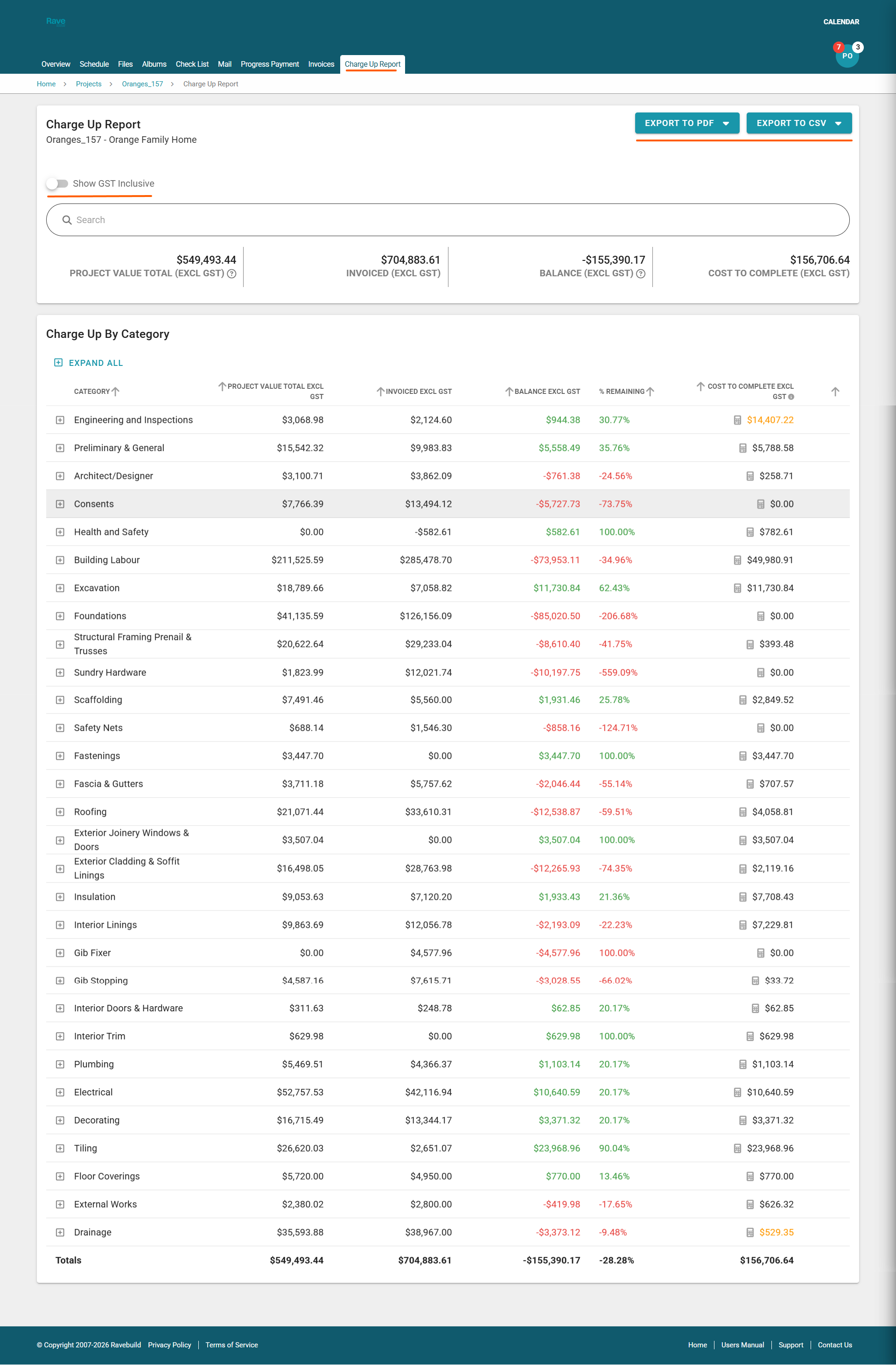Click calculator icon in Engineering and Inspections row

[737, 420]
